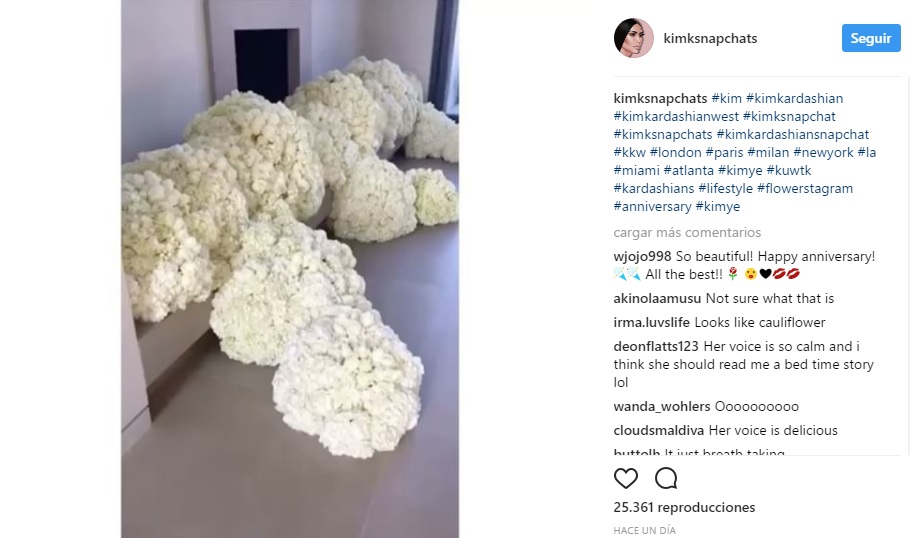Visit commenter wjojo998 profile
Image resolution: width=910 pixels, height=538 pixels.
[x=642, y=256]
